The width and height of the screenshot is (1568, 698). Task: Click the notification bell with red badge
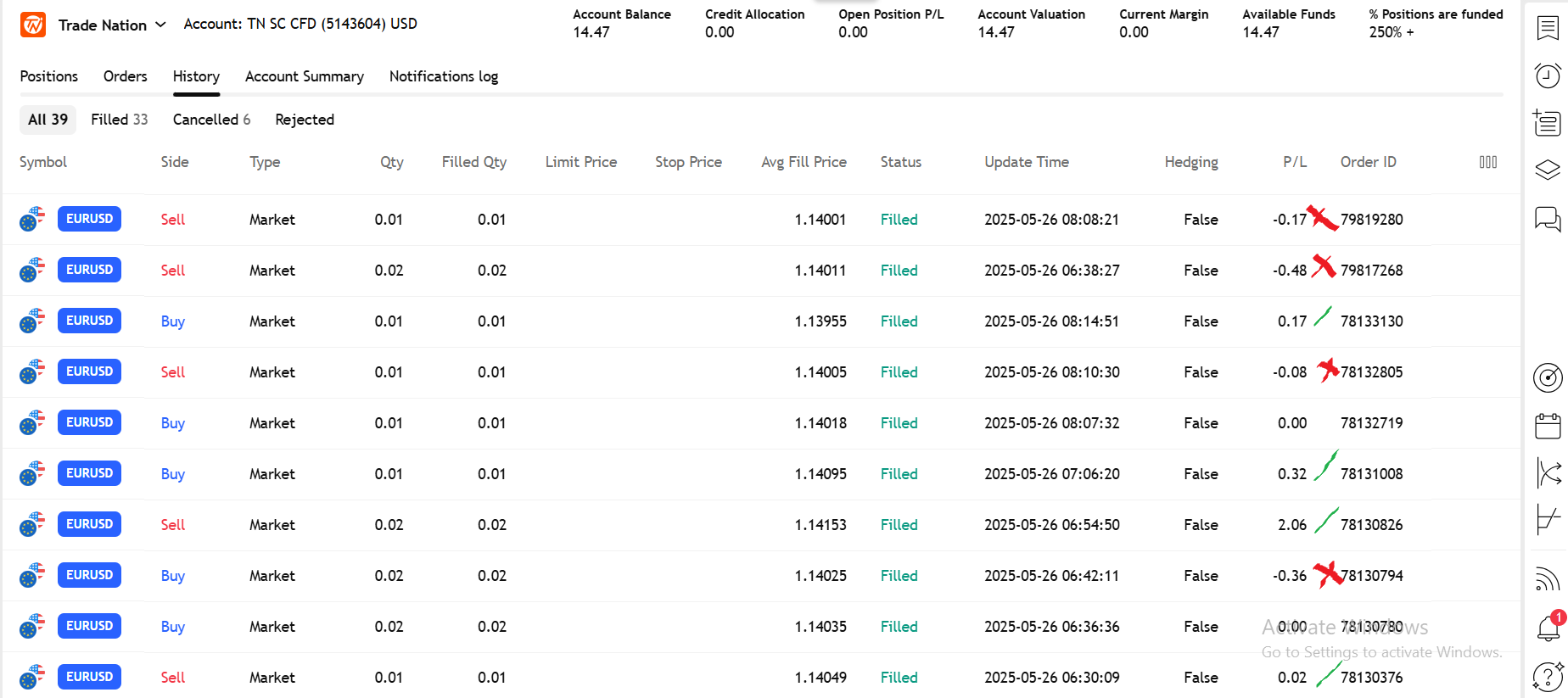point(1548,628)
